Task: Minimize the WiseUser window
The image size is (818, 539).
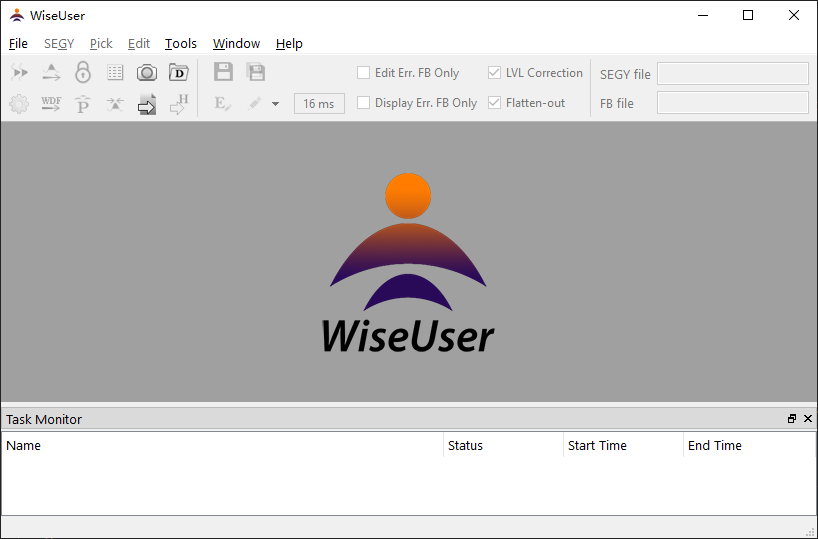Action: (703, 16)
